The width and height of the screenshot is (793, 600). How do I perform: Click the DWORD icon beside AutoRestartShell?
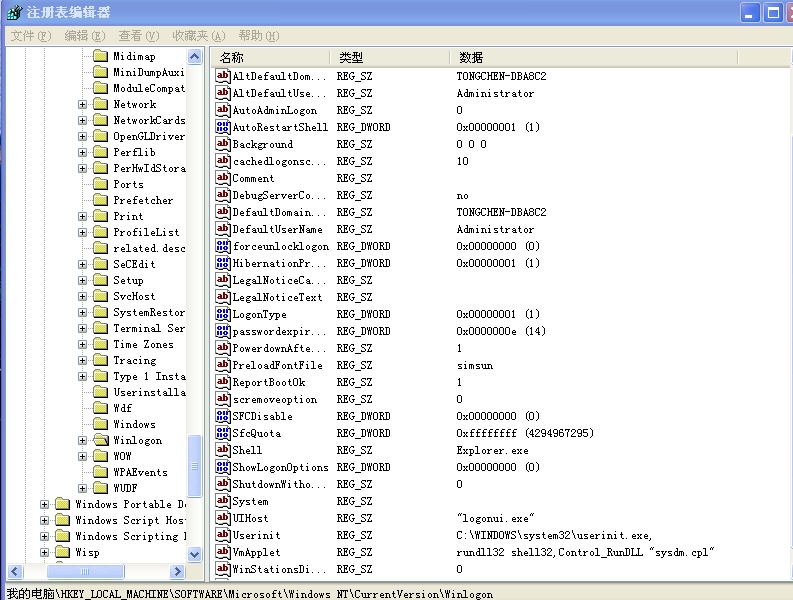[223, 127]
